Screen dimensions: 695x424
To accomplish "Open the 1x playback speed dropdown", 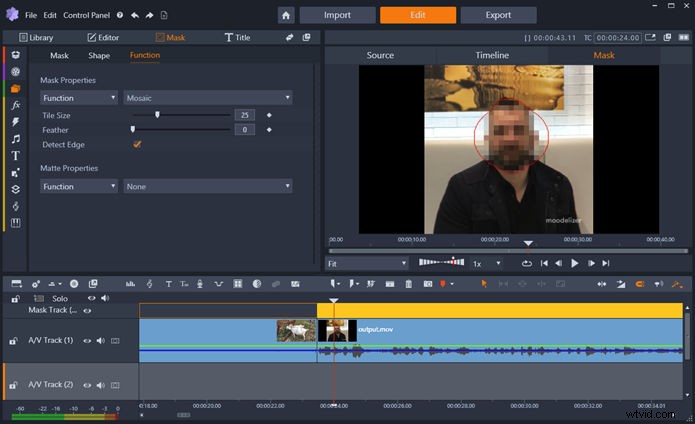I will click(486, 264).
